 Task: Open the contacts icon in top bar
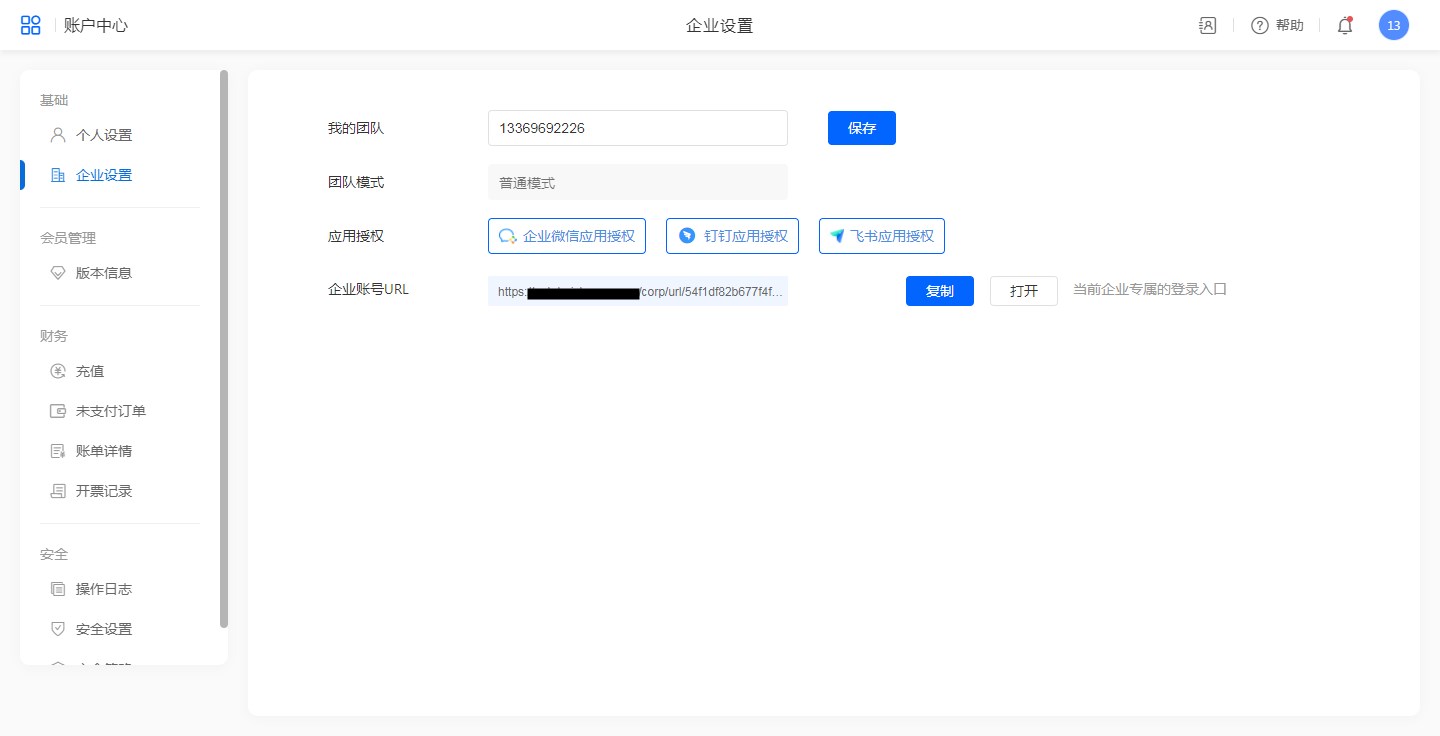pos(1207,26)
